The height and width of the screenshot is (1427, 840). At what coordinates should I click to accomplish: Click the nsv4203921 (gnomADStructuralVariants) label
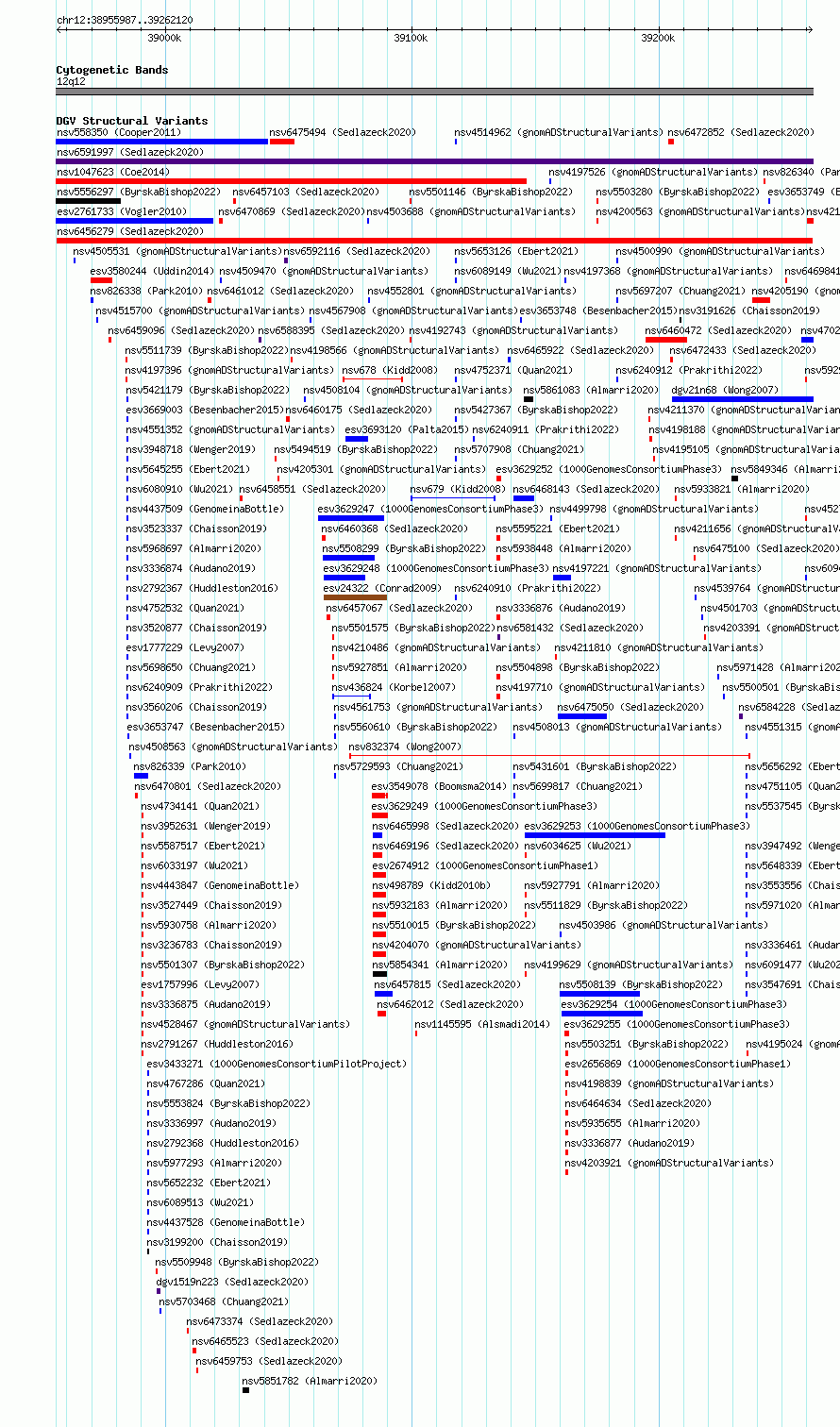click(669, 1164)
